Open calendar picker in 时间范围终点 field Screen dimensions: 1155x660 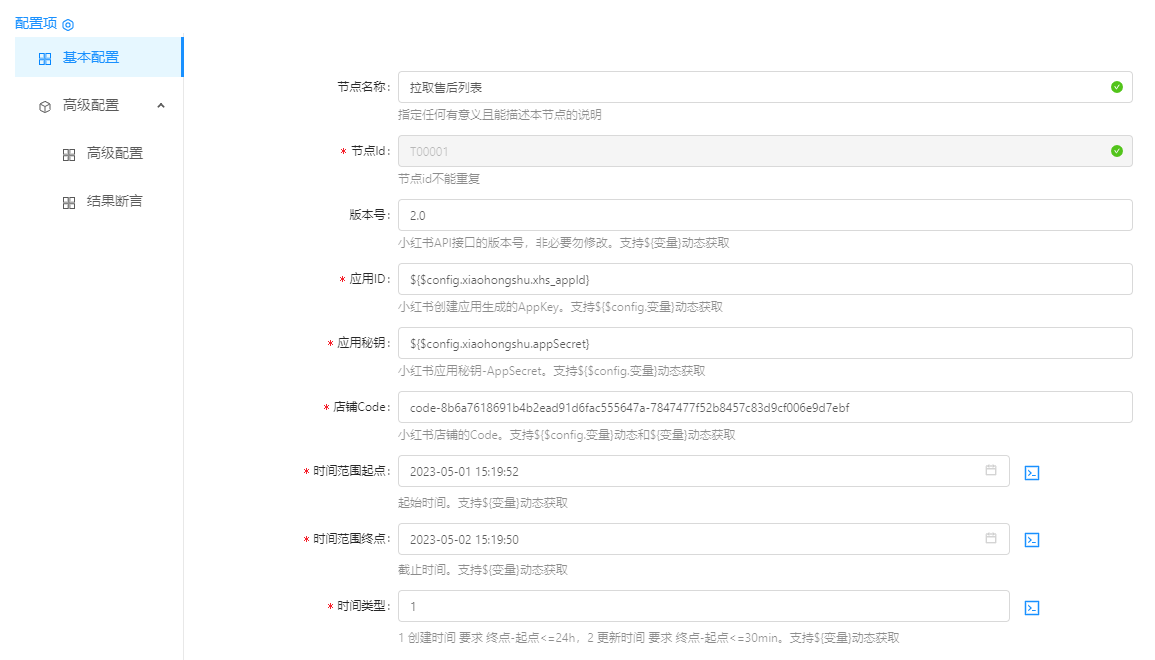point(991,538)
